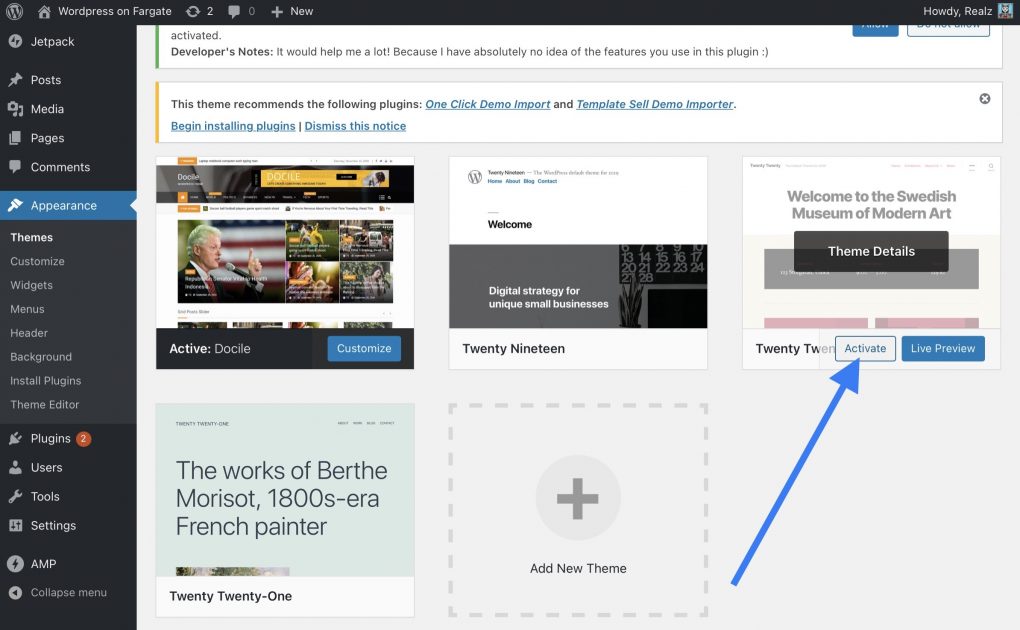Click Wordpress on Fargate site name
The image size is (1020, 630).
[114, 11]
